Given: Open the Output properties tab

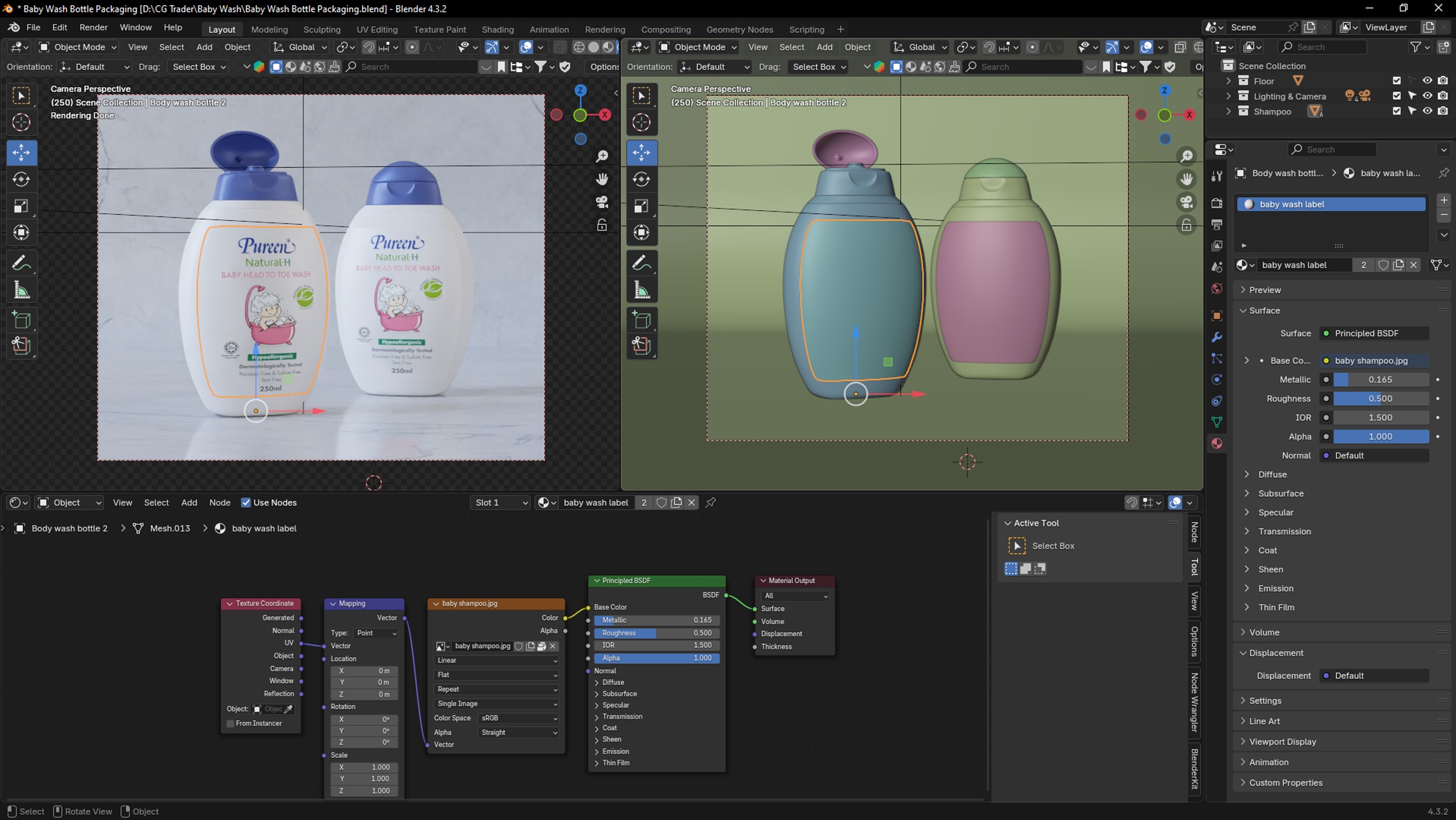Looking at the screenshot, I should [1216, 225].
